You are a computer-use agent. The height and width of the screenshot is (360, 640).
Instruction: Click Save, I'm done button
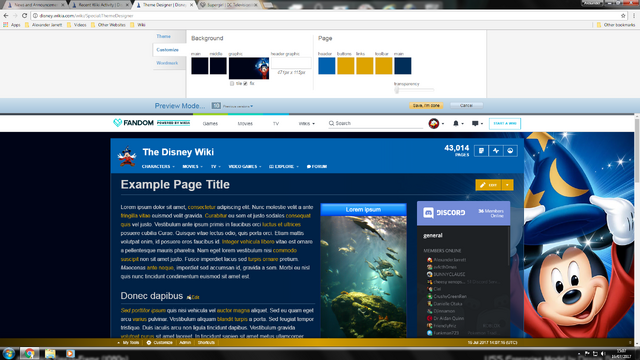coord(426,105)
